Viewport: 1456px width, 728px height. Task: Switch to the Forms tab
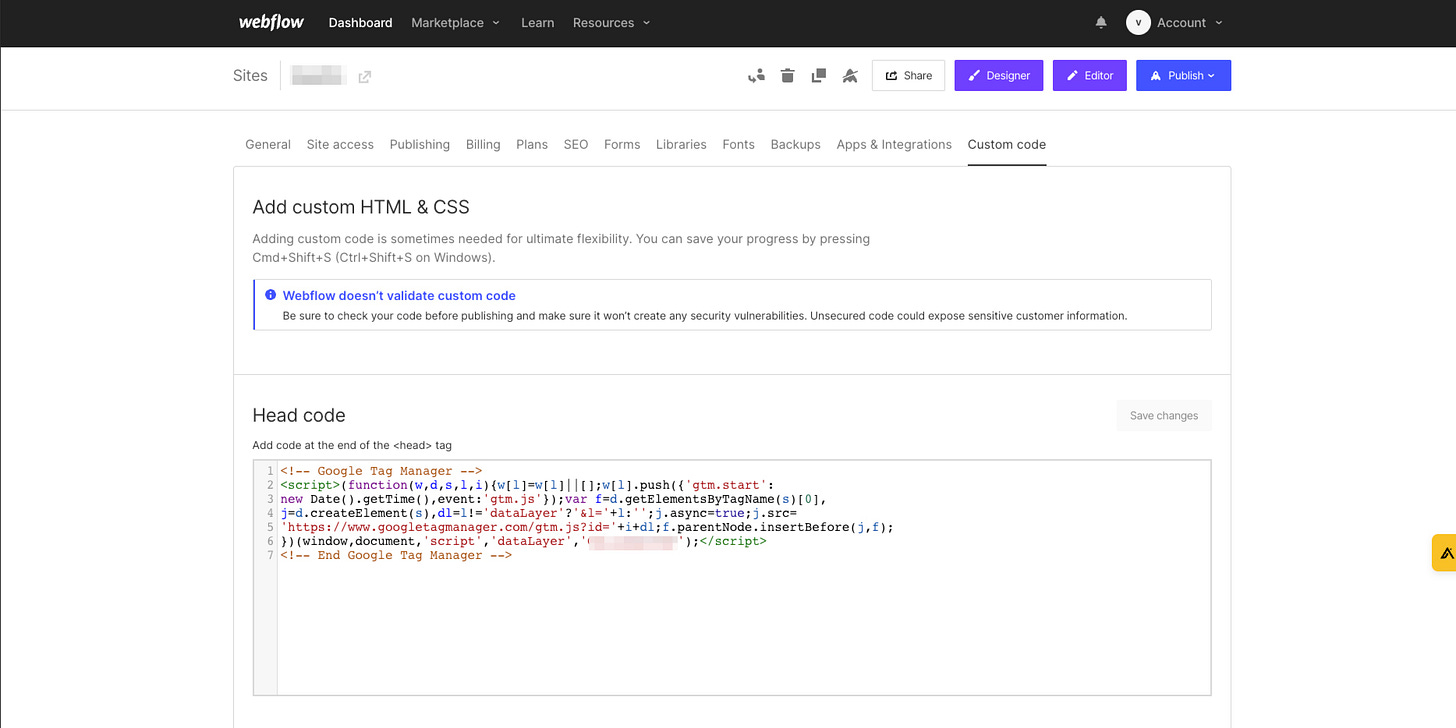tap(622, 144)
